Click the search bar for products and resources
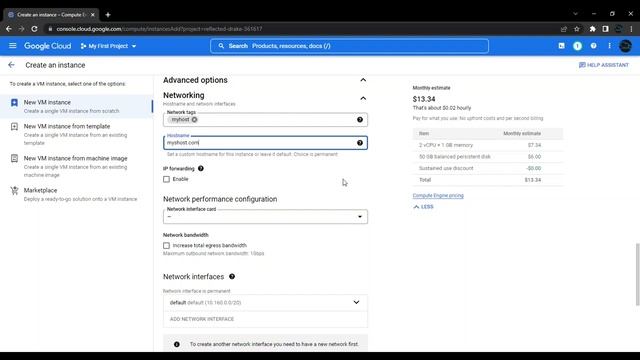 click(349, 46)
